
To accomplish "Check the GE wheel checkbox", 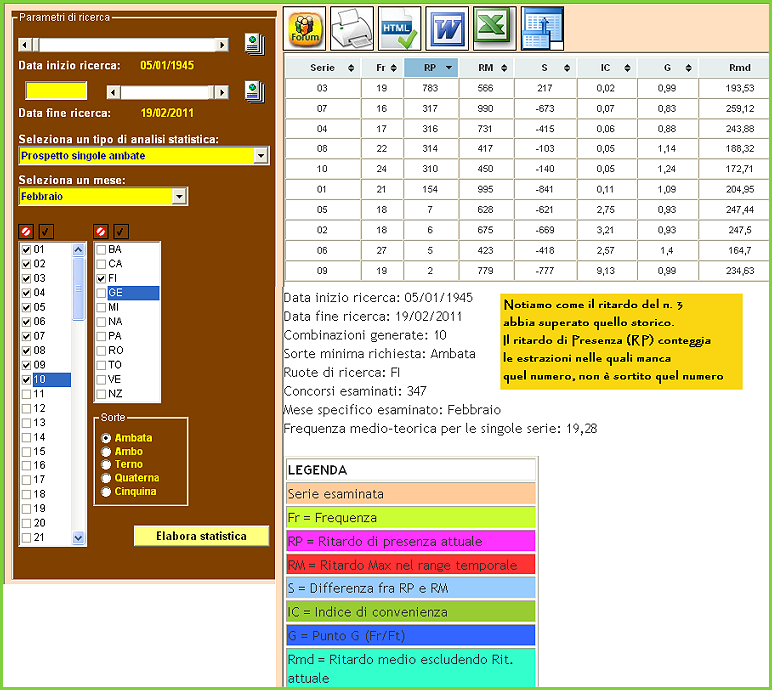I will (101, 293).
